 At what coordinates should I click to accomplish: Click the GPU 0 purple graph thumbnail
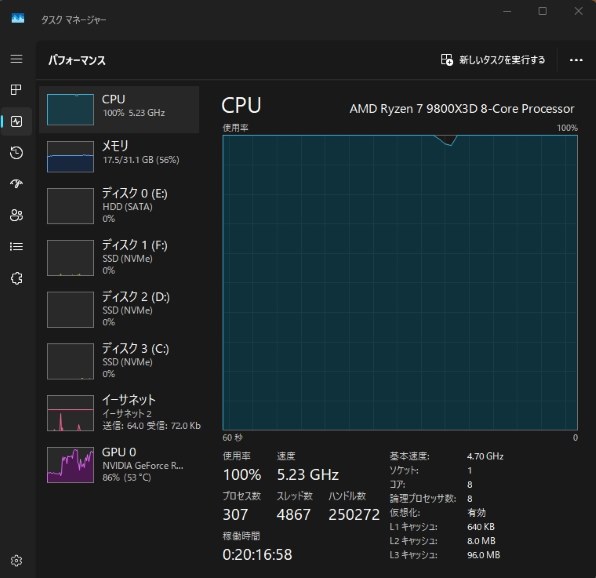pyautogui.click(x=70, y=465)
